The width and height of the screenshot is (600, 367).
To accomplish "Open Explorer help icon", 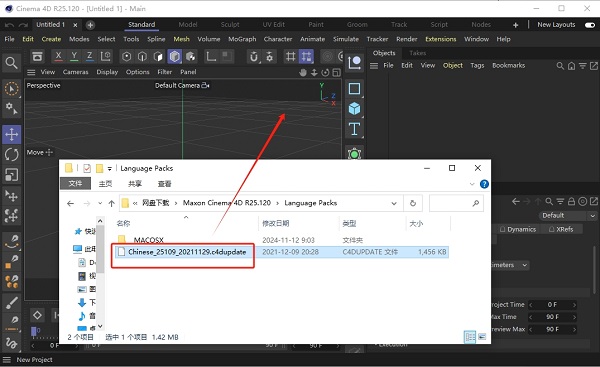I will coord(484,184).
